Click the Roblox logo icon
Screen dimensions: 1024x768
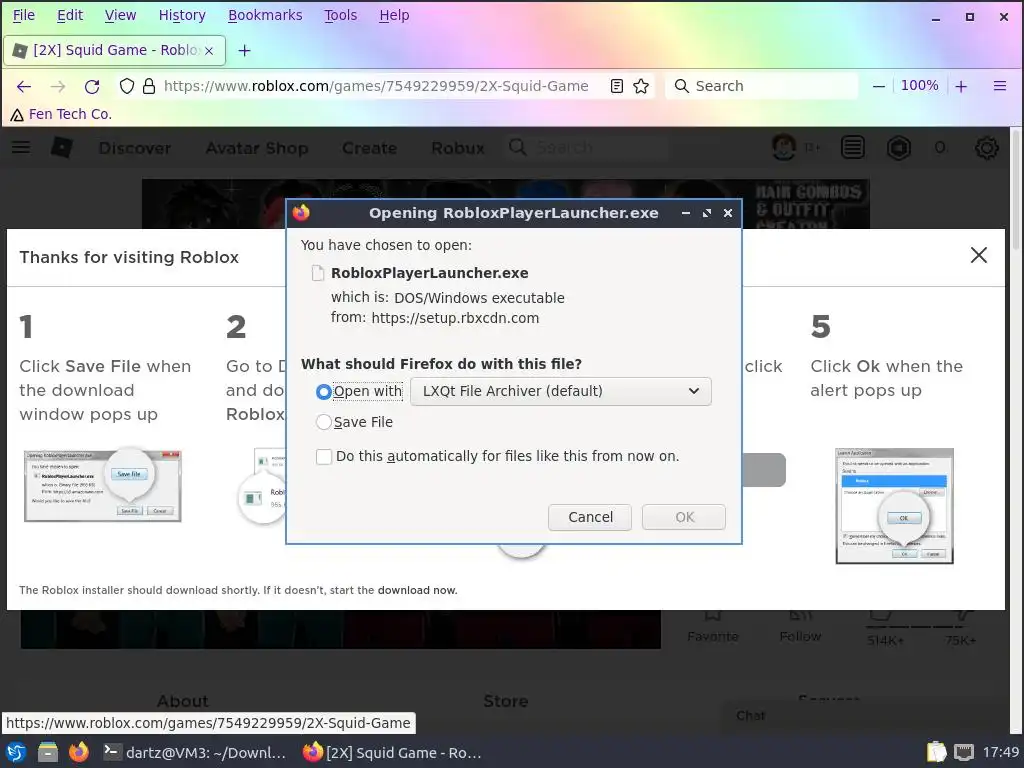(x=61, y=148)
